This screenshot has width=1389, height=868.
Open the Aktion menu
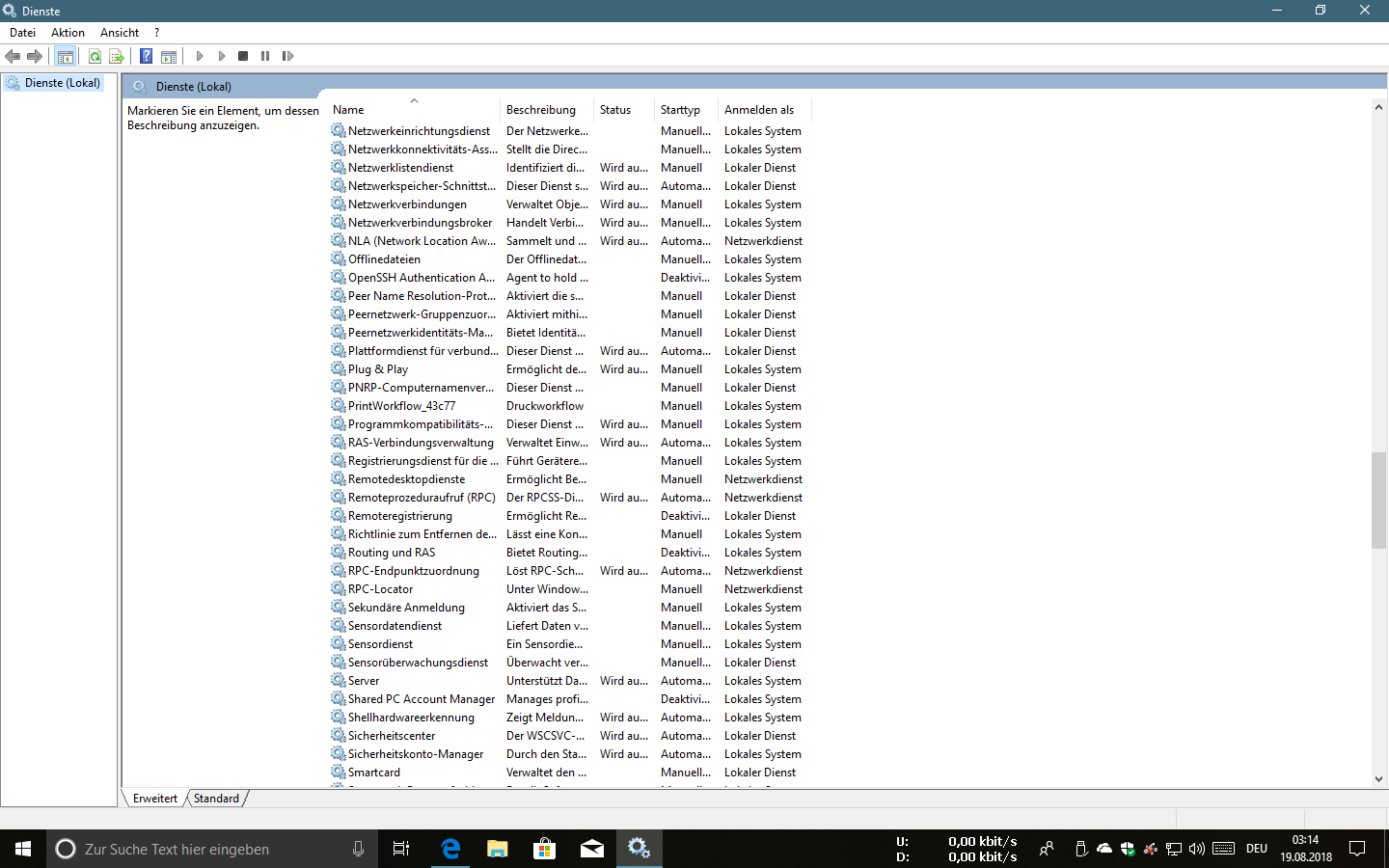click(x=68, y=33)
